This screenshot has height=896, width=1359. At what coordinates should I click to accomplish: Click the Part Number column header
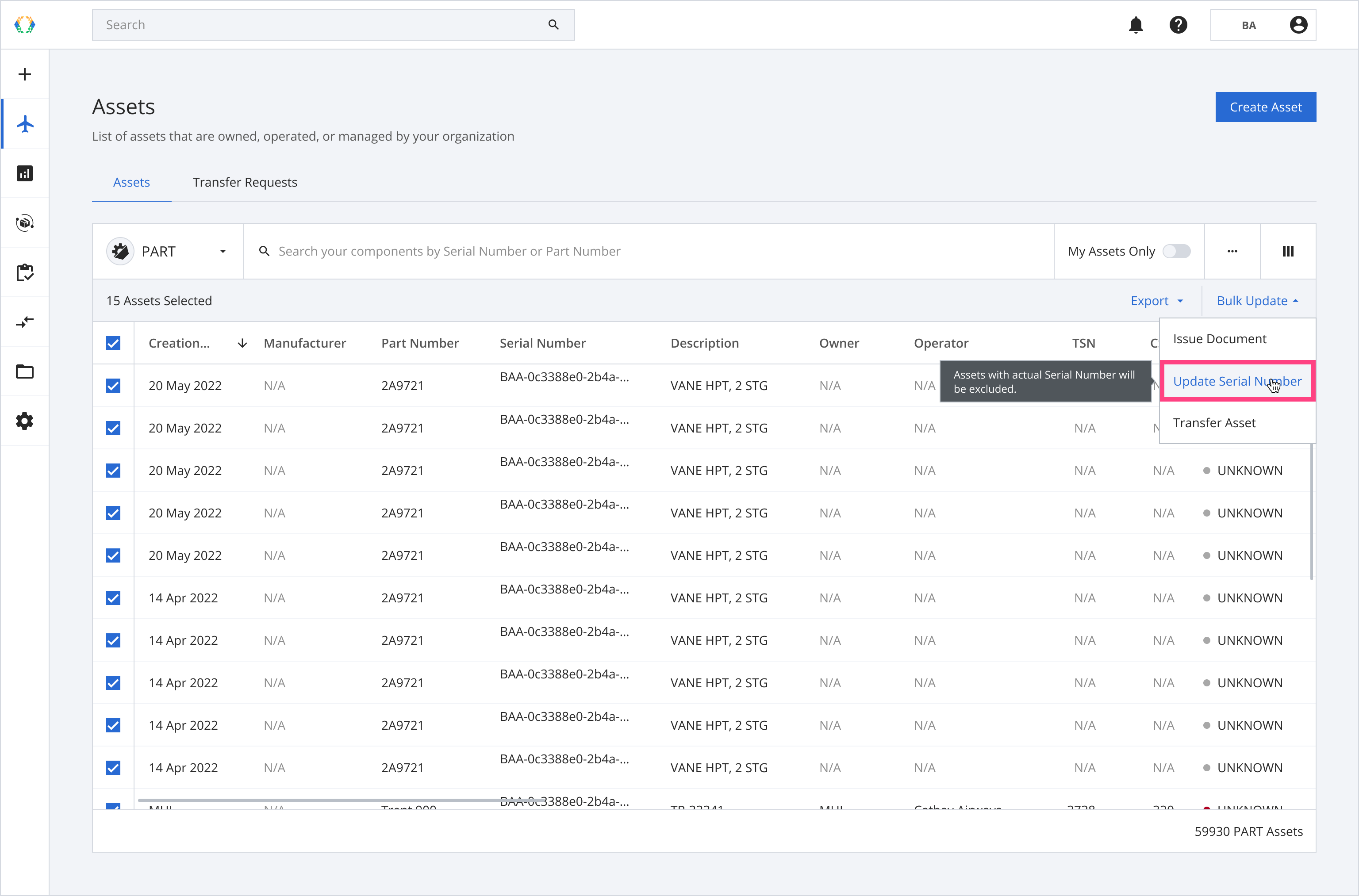(420, 343)
